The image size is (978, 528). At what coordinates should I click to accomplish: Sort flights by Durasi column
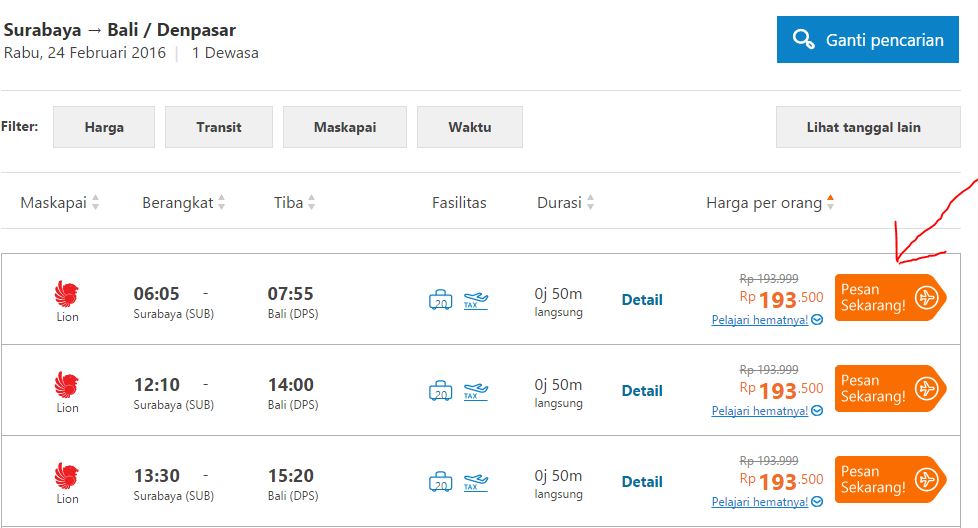(566, 203)
